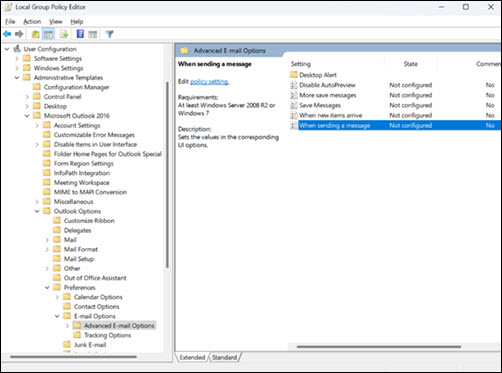
Task: Click the Advanced E-mail Options header folder icon
Action: pos(184,51)
